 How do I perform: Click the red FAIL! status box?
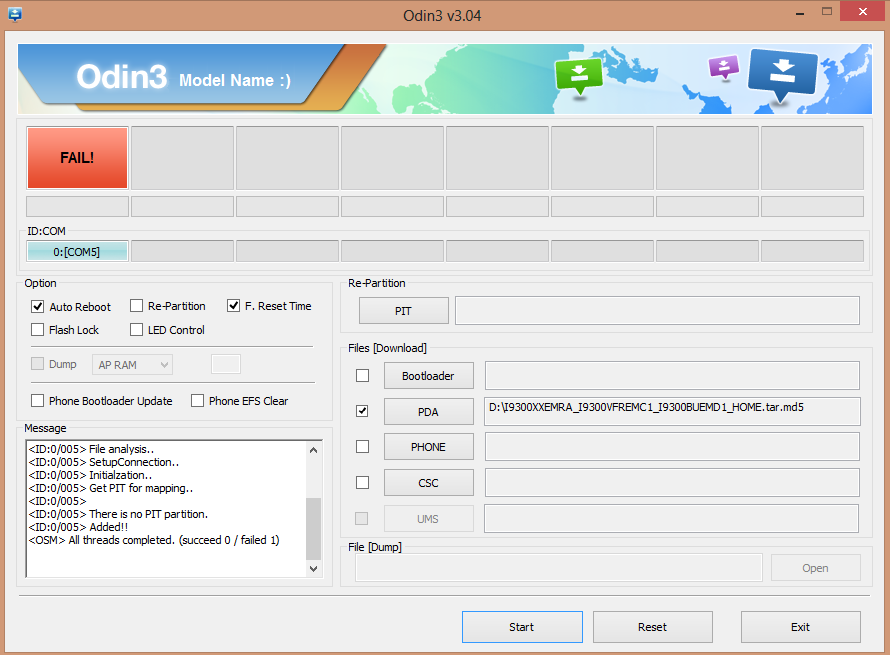click(x=77, y=158)
